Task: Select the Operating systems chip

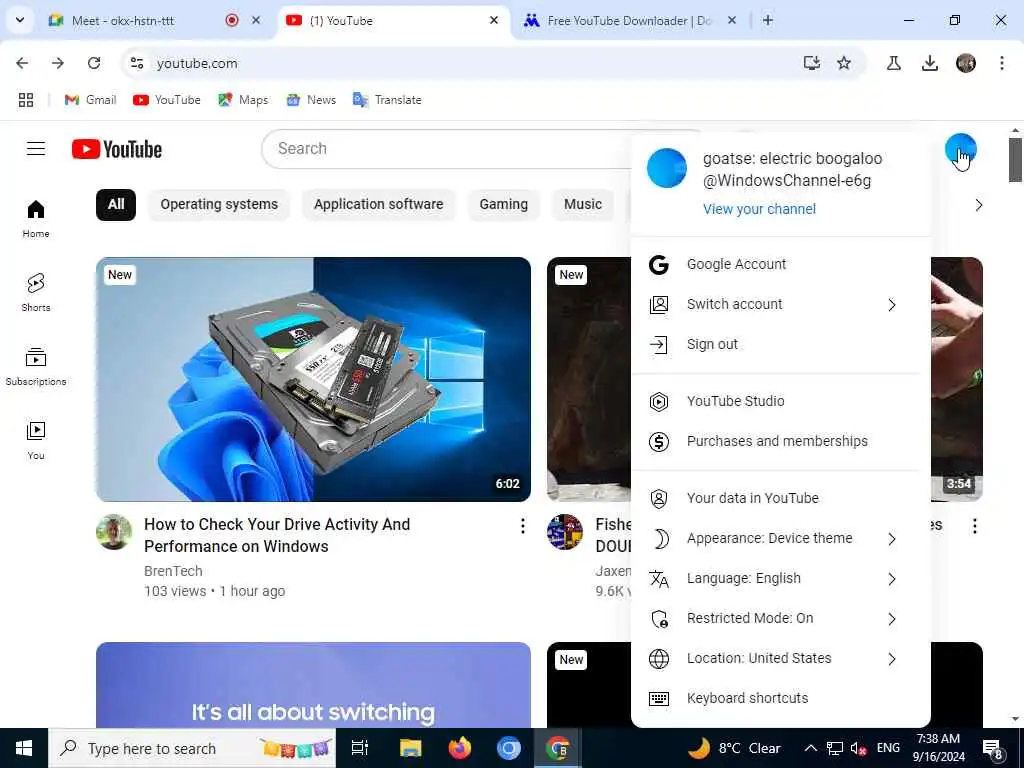Action: click(x=219, y=204)
